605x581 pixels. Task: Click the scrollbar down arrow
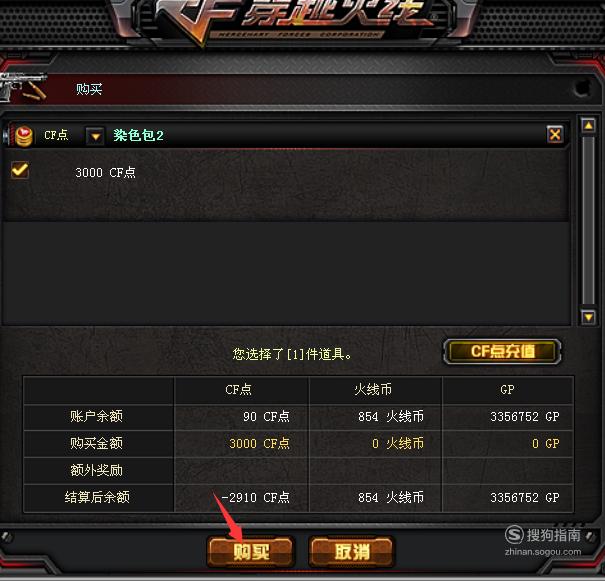[588, 317]
